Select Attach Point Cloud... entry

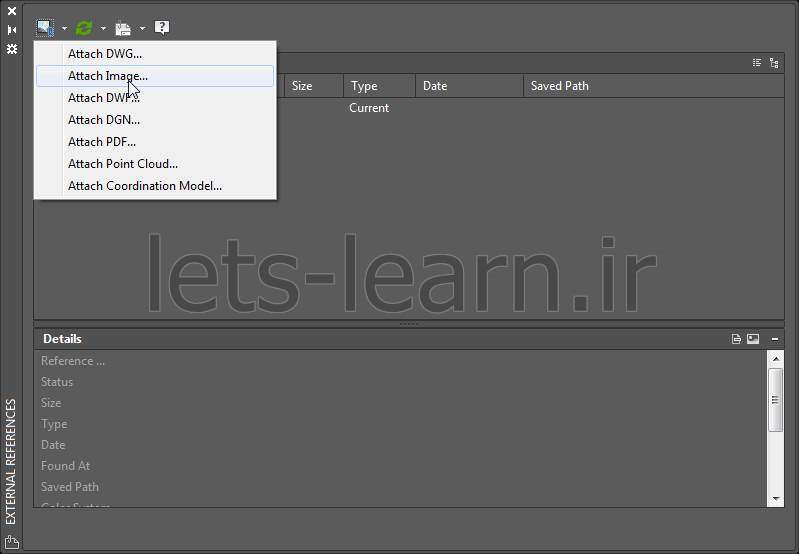tap(155, 163)
